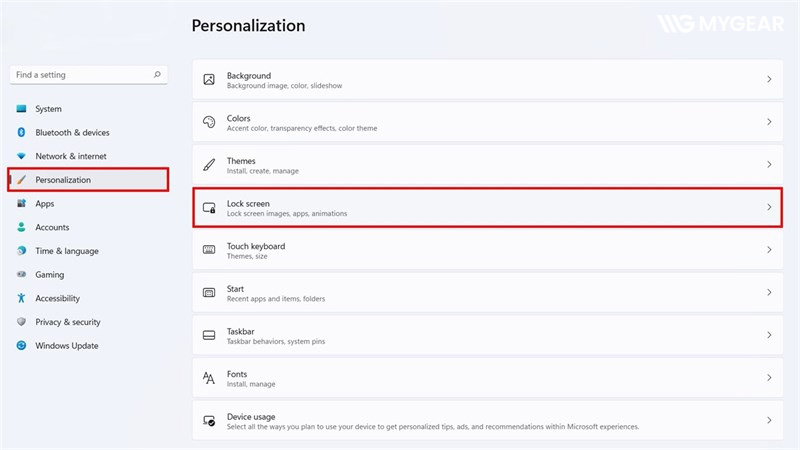This screenshot has width=800, height=450.
Task: Click the Device usage icon
Action: pos(209,421)
